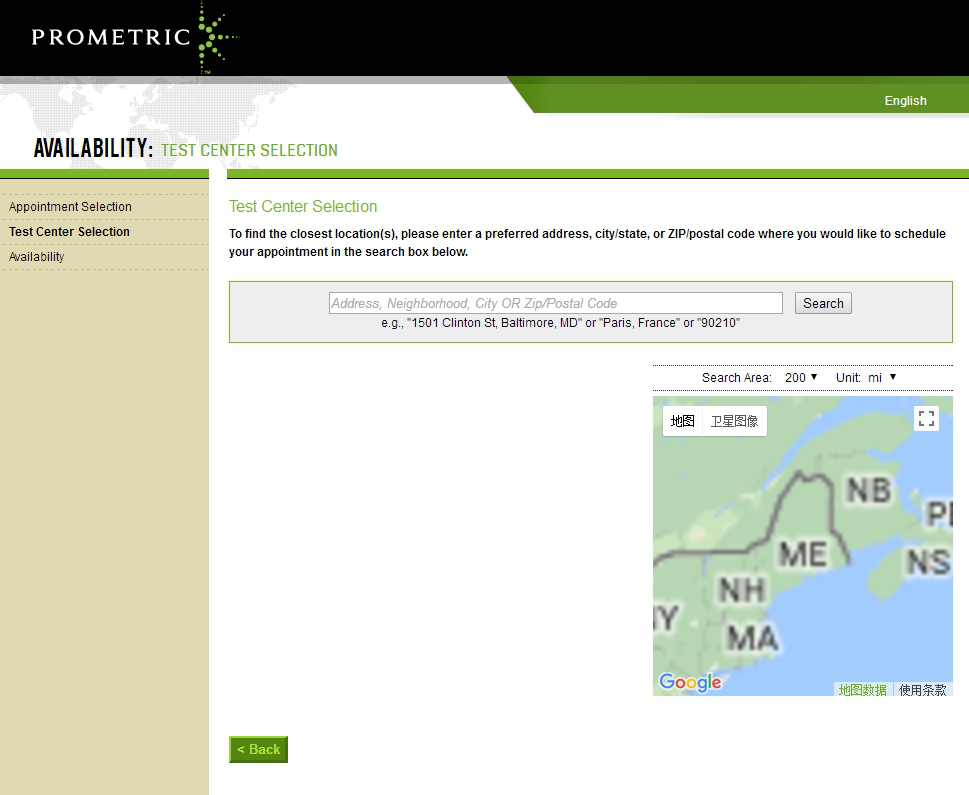Open Availability in the left sidebar

tap(37, 257)
